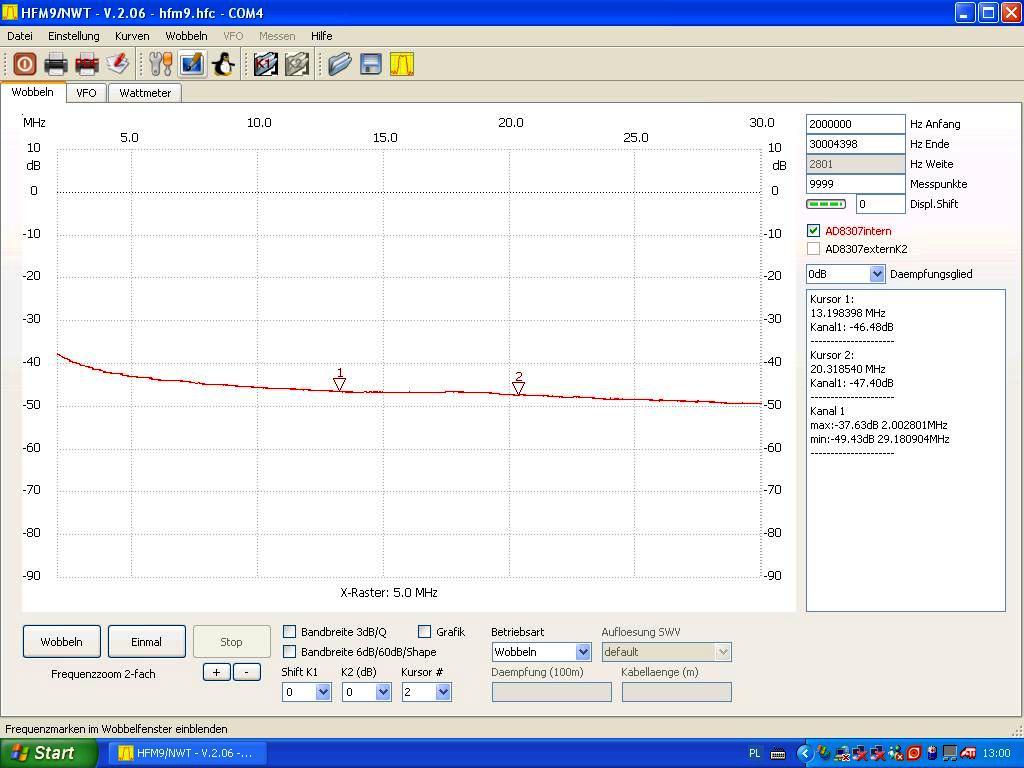Click the penguin icon in toolbar

[x=223, y=64]
